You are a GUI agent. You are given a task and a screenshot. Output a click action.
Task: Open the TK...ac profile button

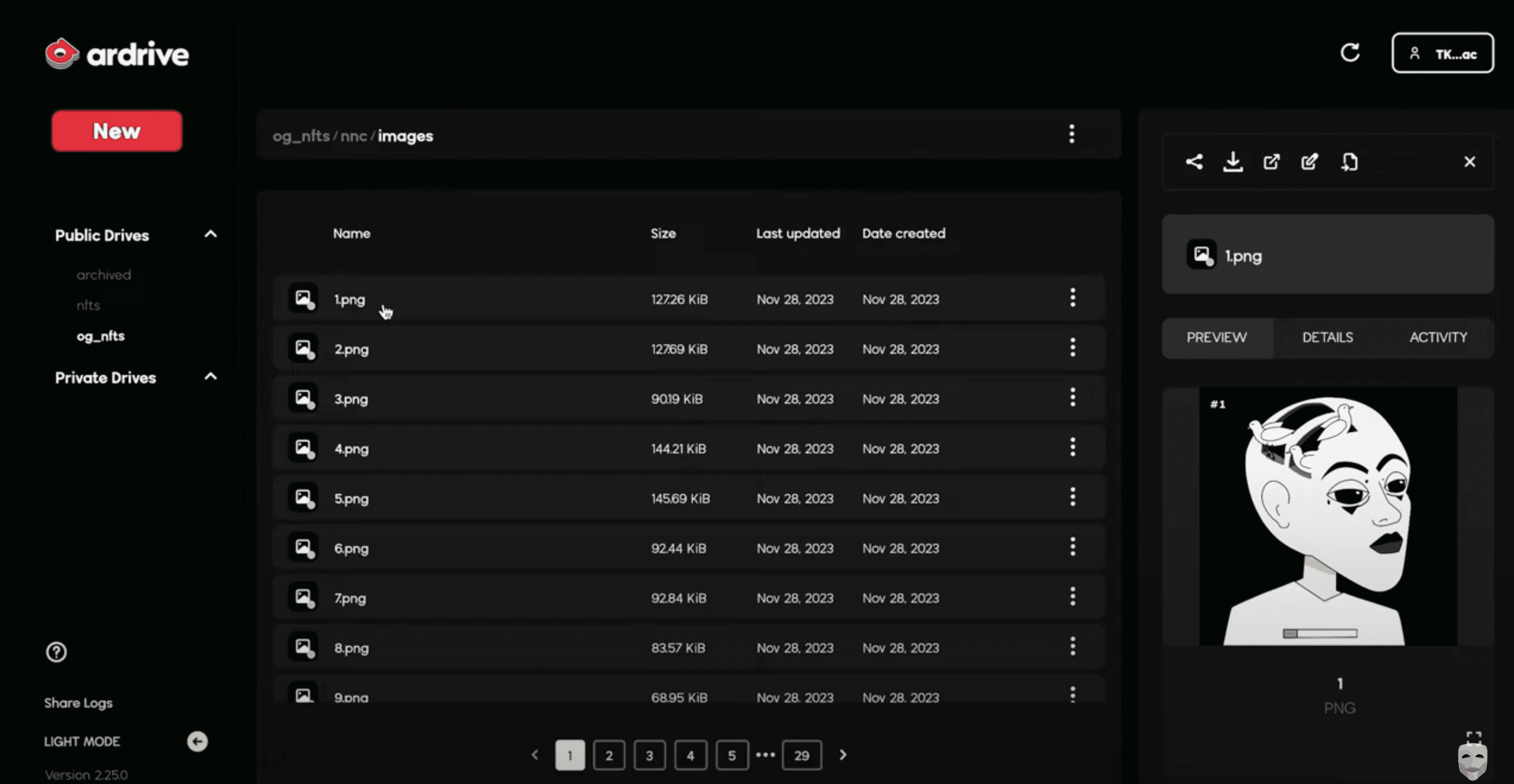click(x=1442, y=53)
